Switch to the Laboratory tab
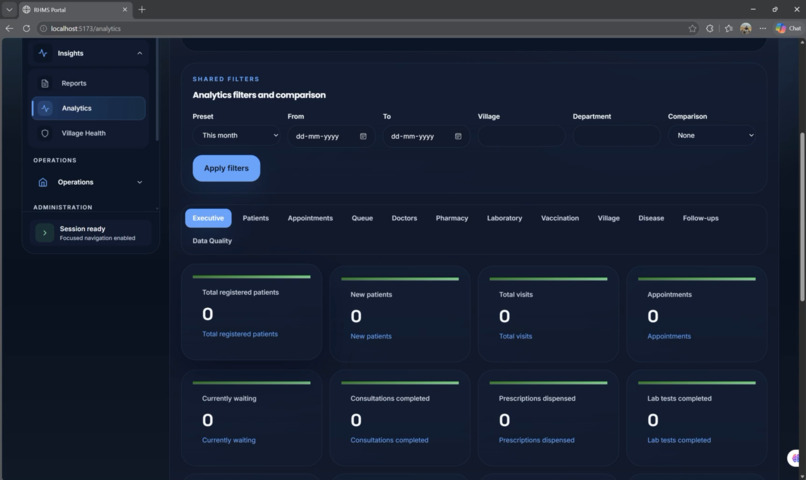 point(504,218)
